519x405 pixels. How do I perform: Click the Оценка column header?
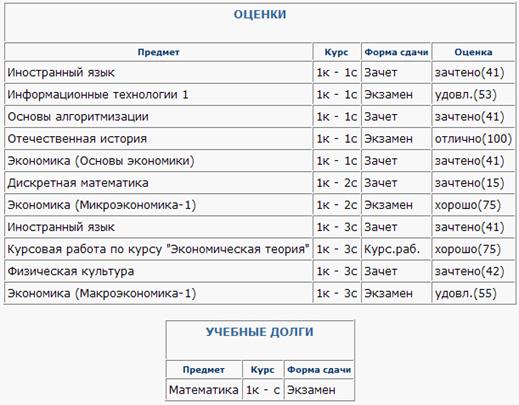473,52
